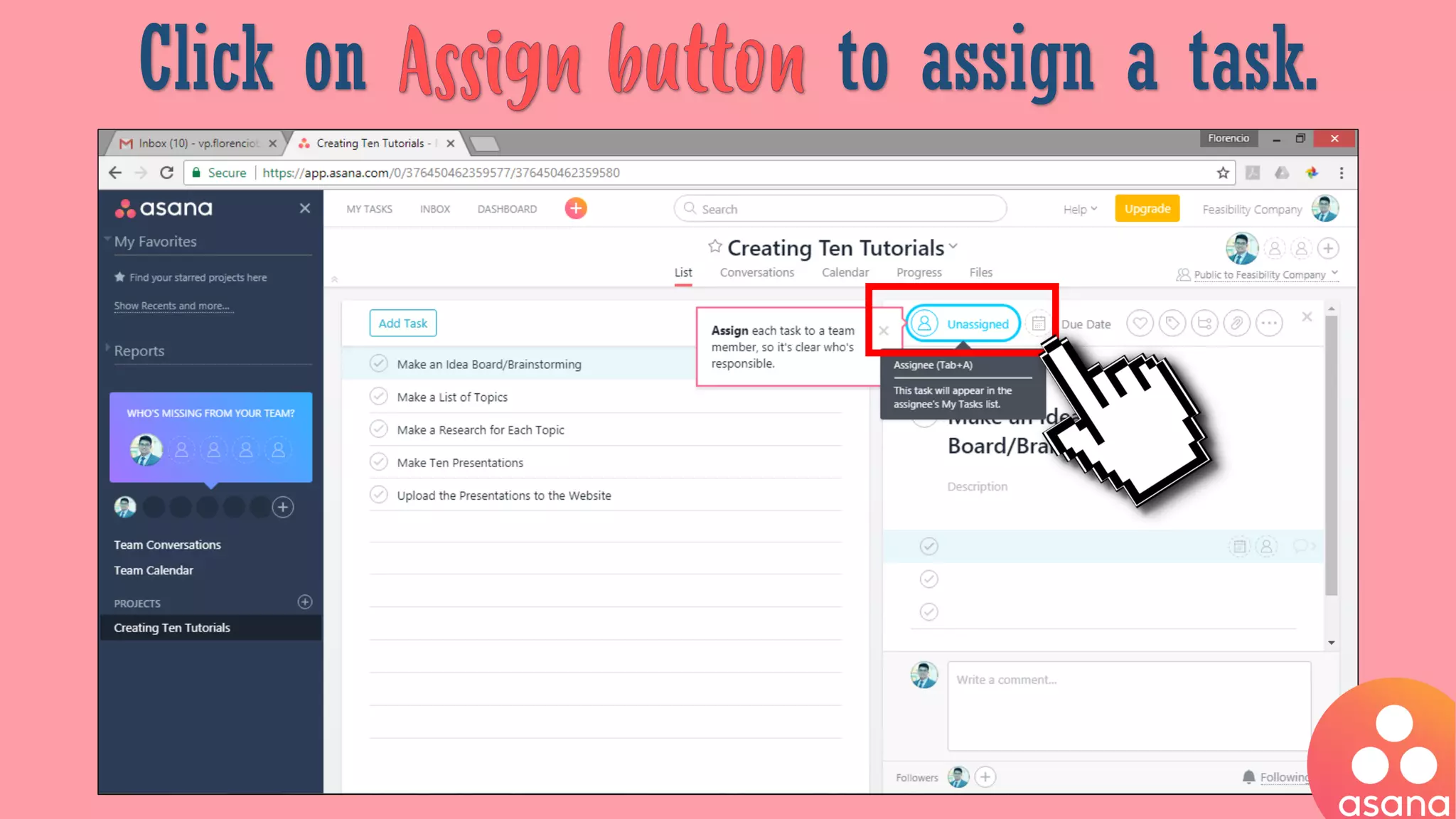Click the collapse arrows at list left edge
1456x819 pixels.
(x=334, y=279)
